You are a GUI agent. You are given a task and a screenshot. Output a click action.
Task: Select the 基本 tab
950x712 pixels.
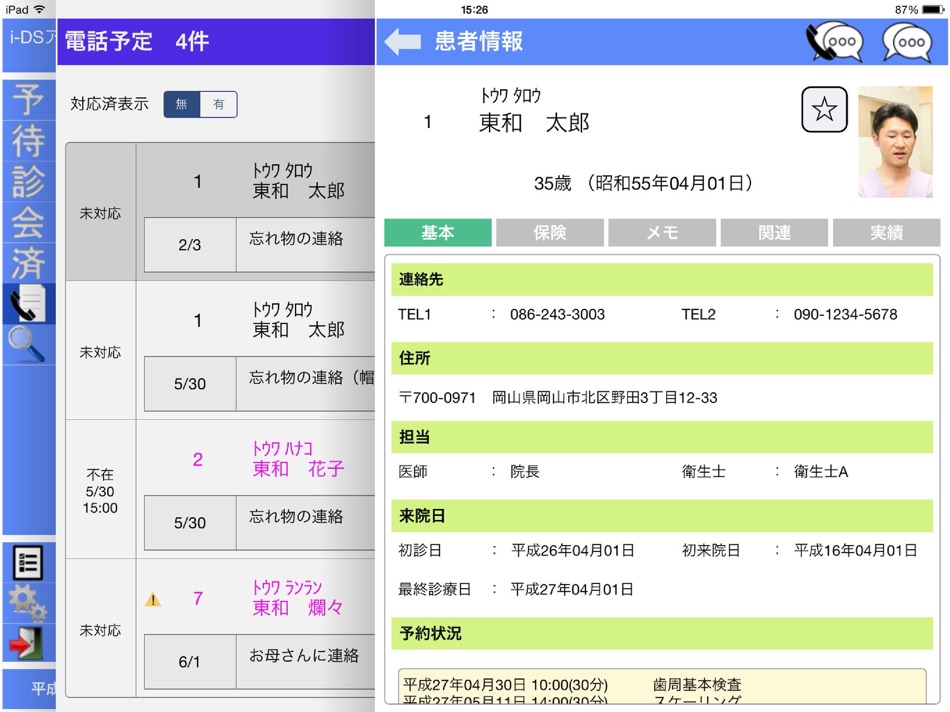coord(438,233)
